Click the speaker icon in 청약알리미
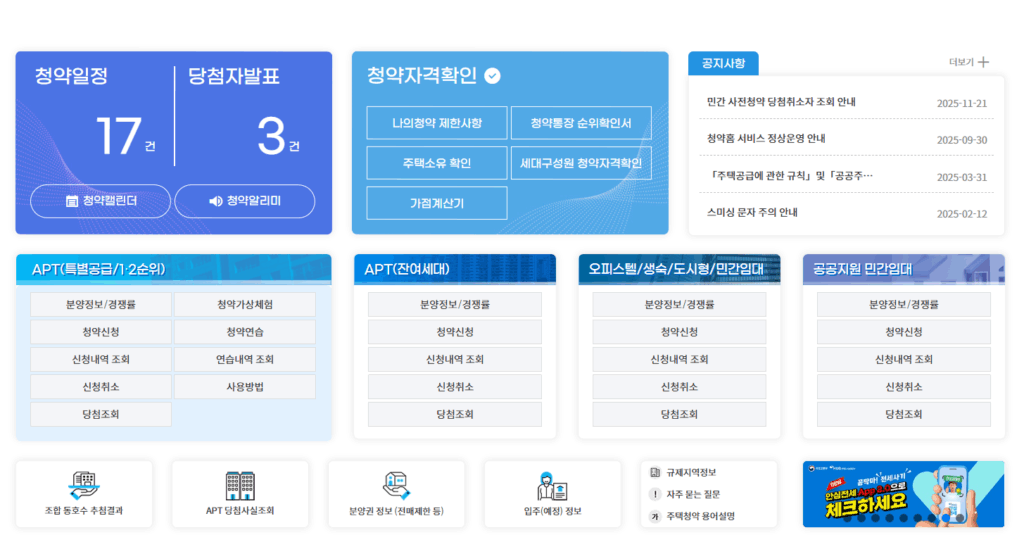 click(216, 201)
